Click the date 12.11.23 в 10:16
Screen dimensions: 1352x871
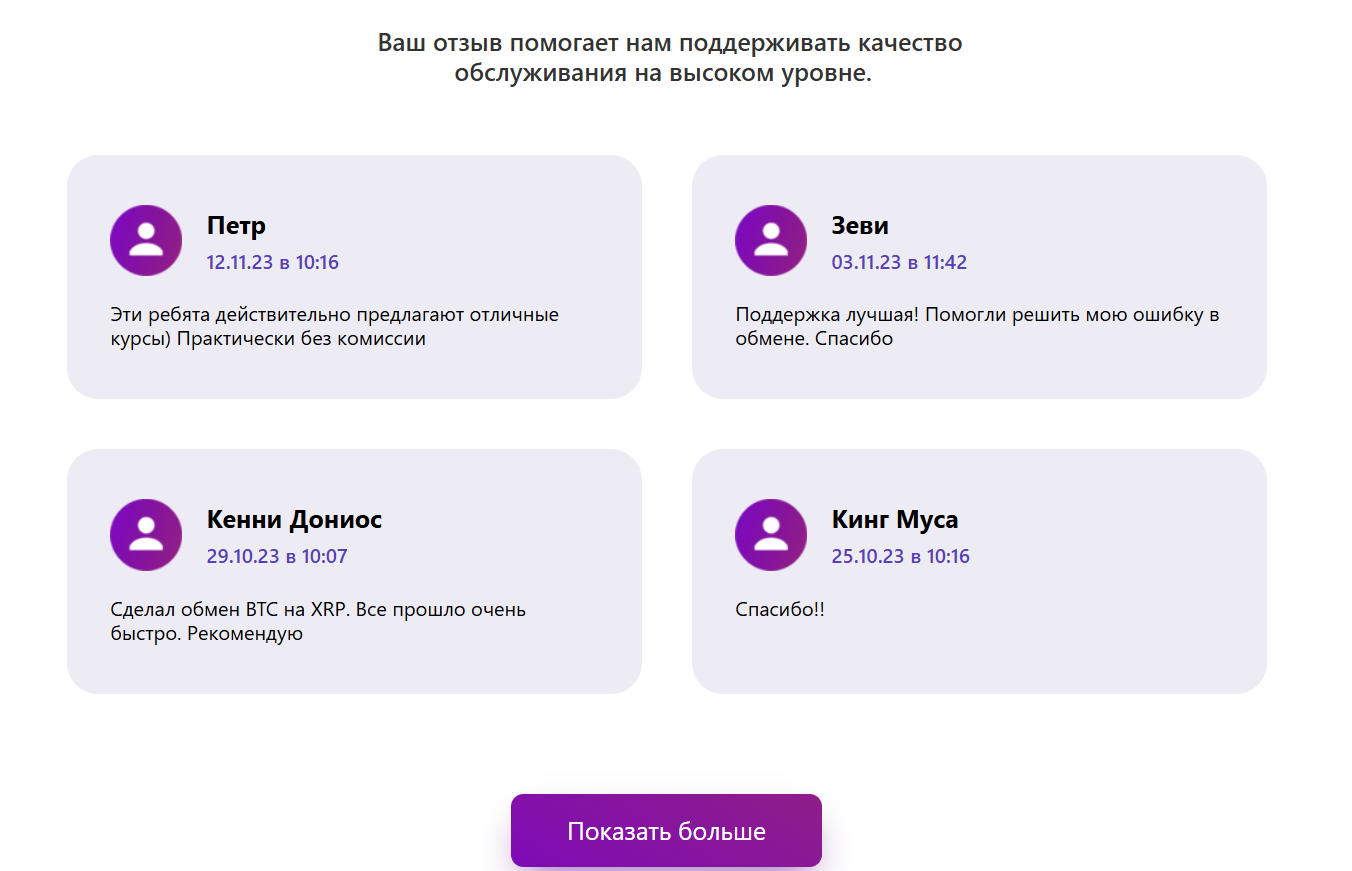(x=273, y=263)
